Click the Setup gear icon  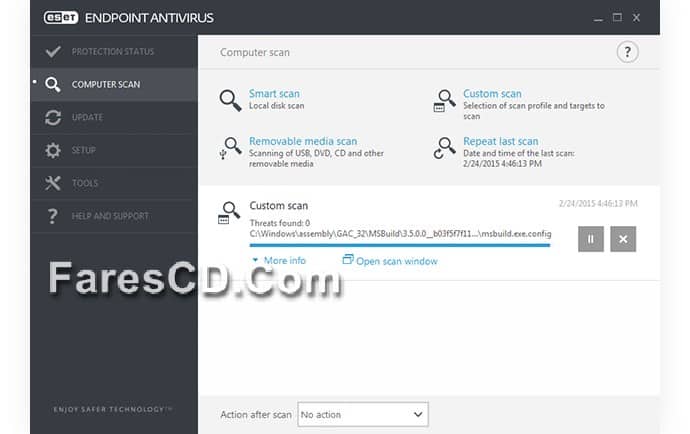point(53,151)
